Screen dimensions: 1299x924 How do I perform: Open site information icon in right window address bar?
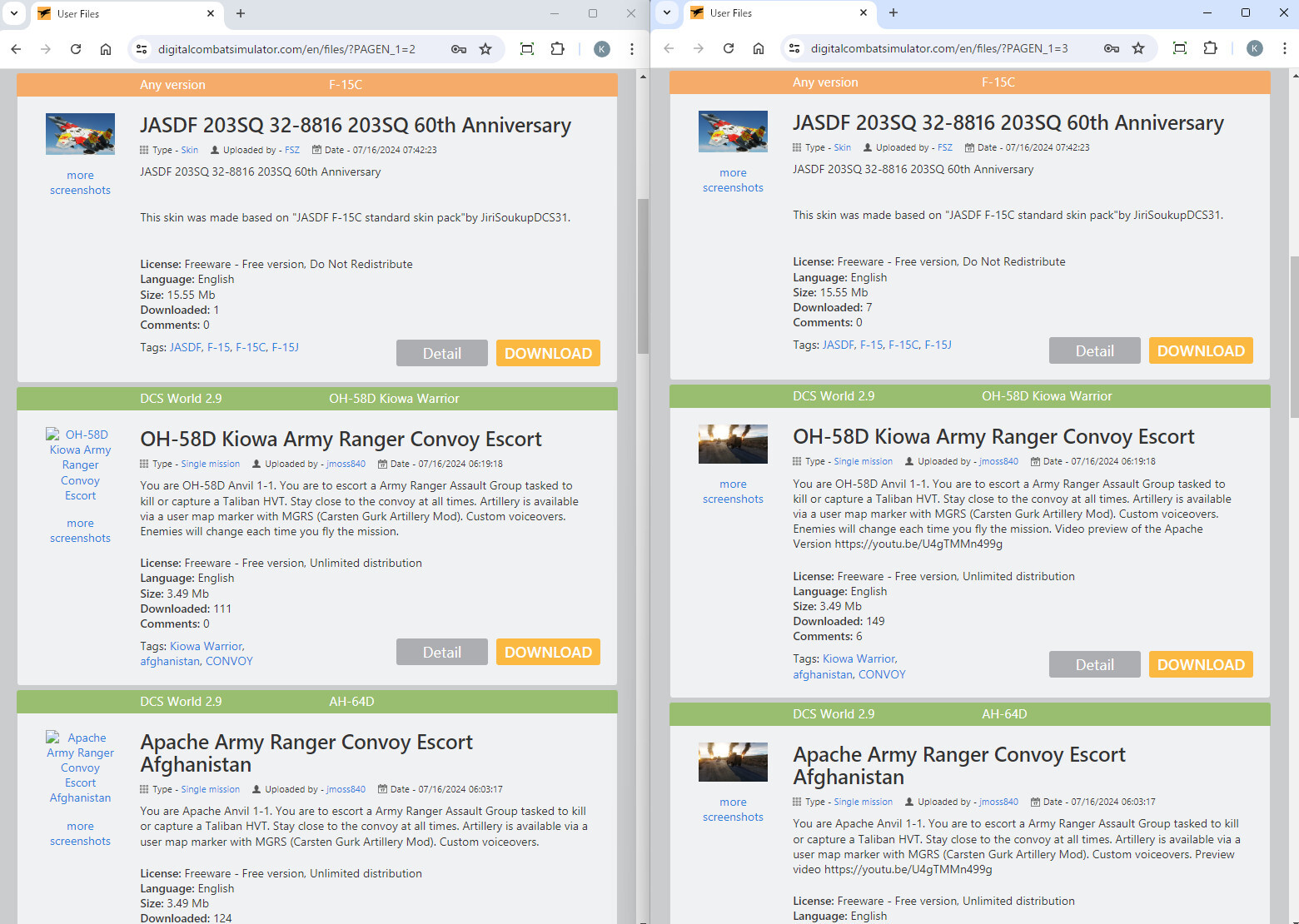click(794, 48)
